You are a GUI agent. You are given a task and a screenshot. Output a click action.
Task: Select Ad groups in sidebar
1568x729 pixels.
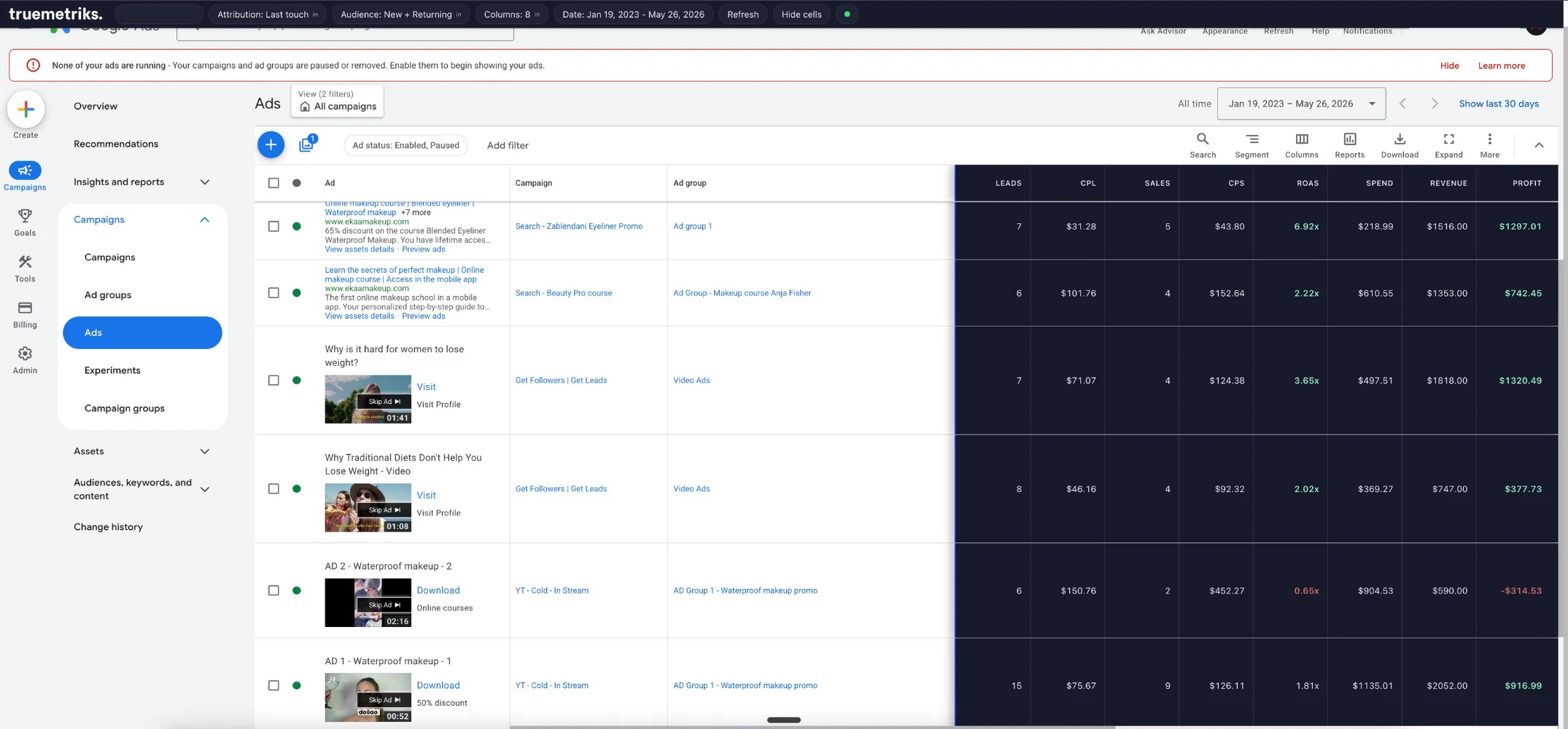point(108,295)
